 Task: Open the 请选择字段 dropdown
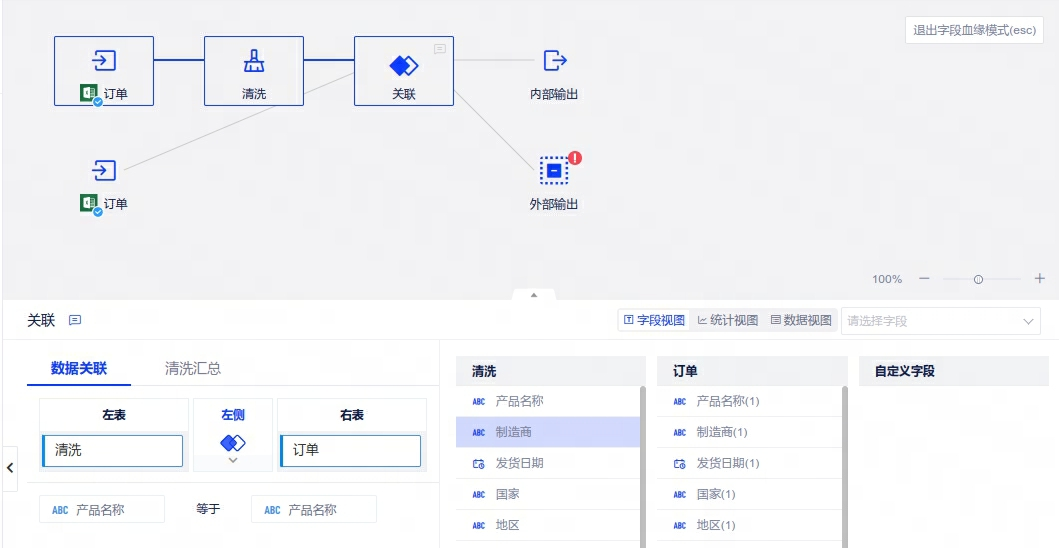click(940, 321)
